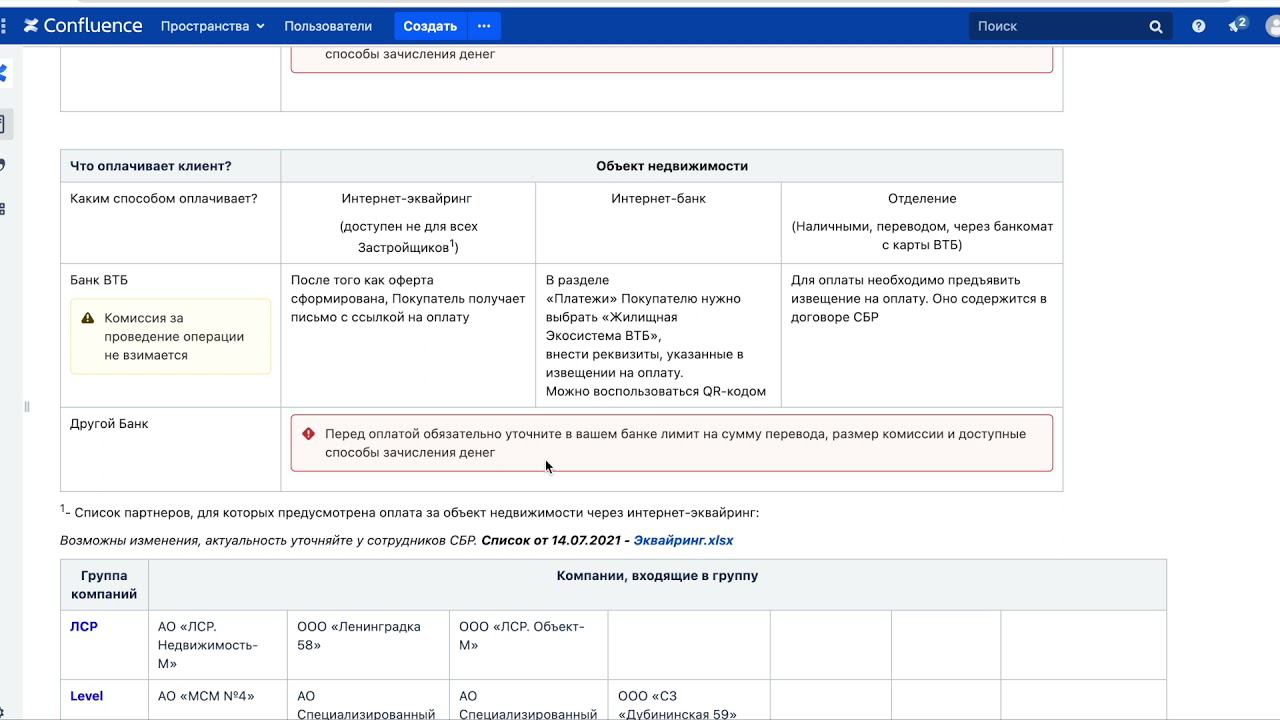Open space settings gear at sidebar bottom
1280x720 pixels.
3,712
